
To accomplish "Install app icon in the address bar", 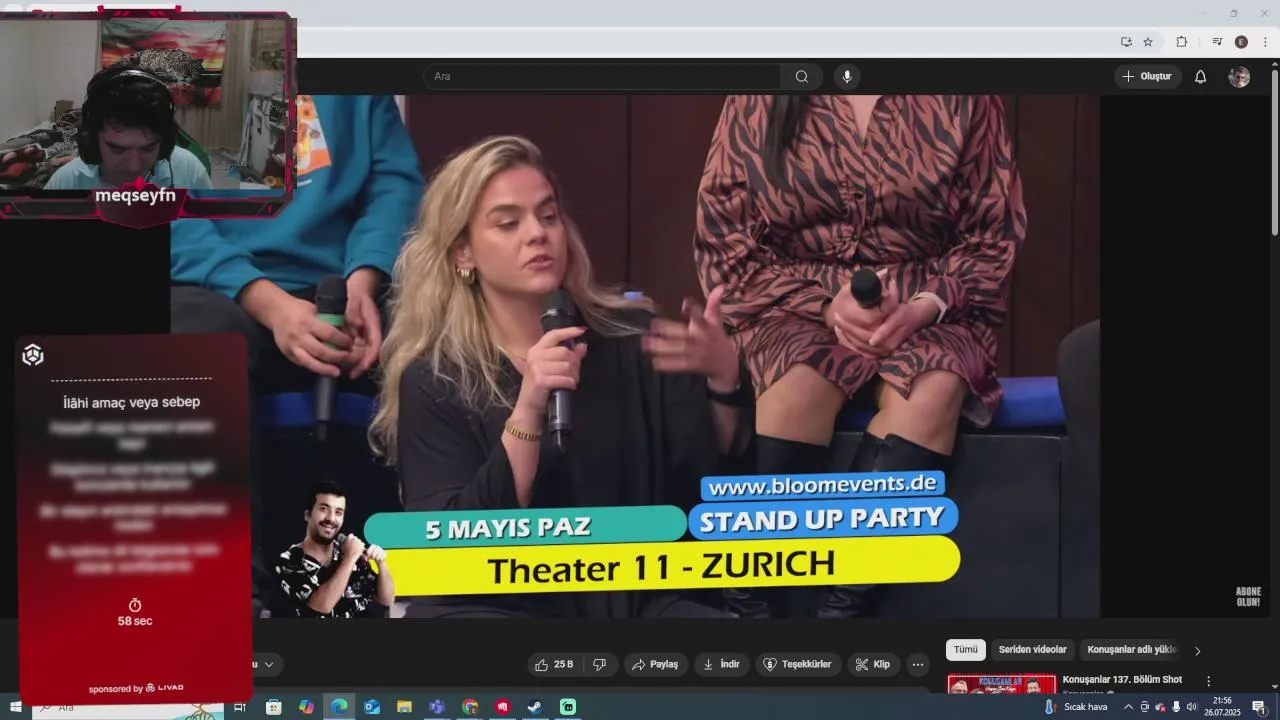I will [1126, 42].
